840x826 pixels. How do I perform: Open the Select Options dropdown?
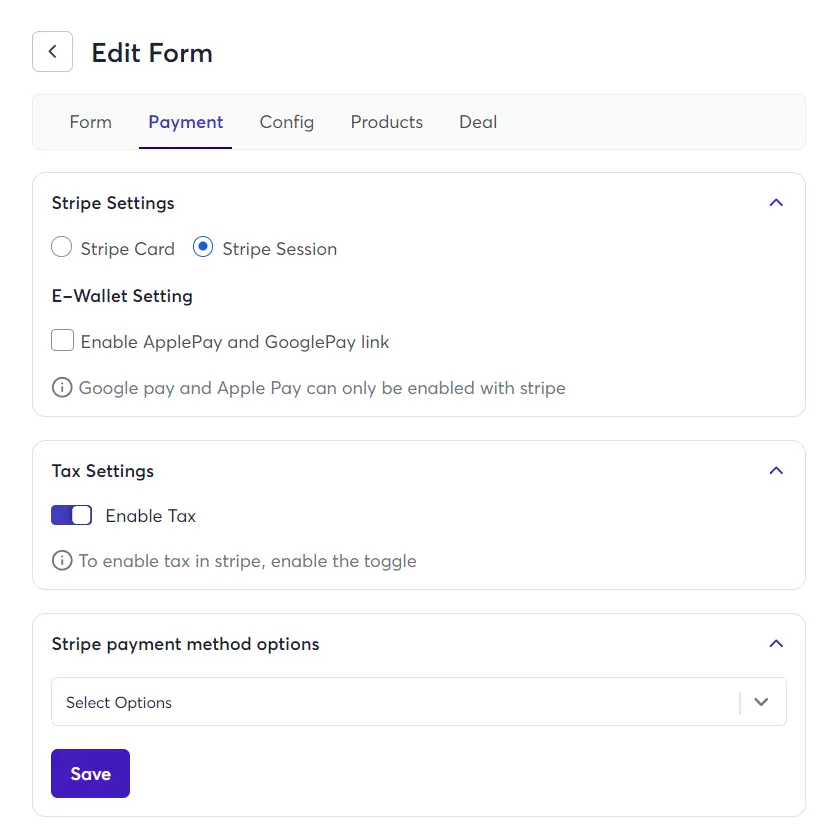click(400, 702)
